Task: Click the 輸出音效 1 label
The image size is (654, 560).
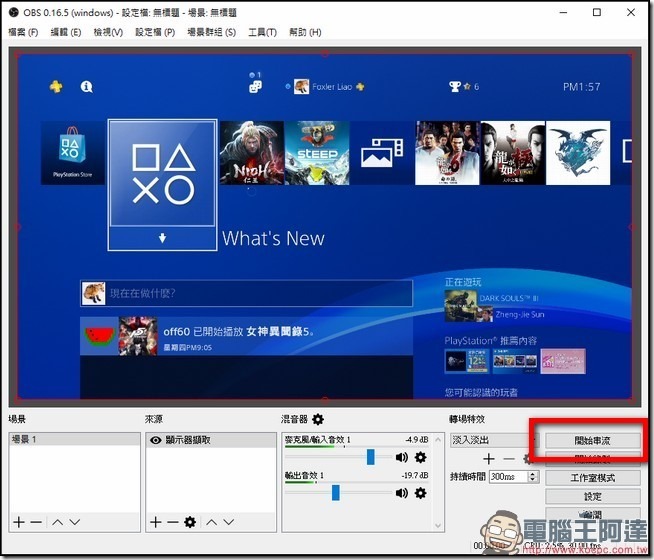Action: 304,475
